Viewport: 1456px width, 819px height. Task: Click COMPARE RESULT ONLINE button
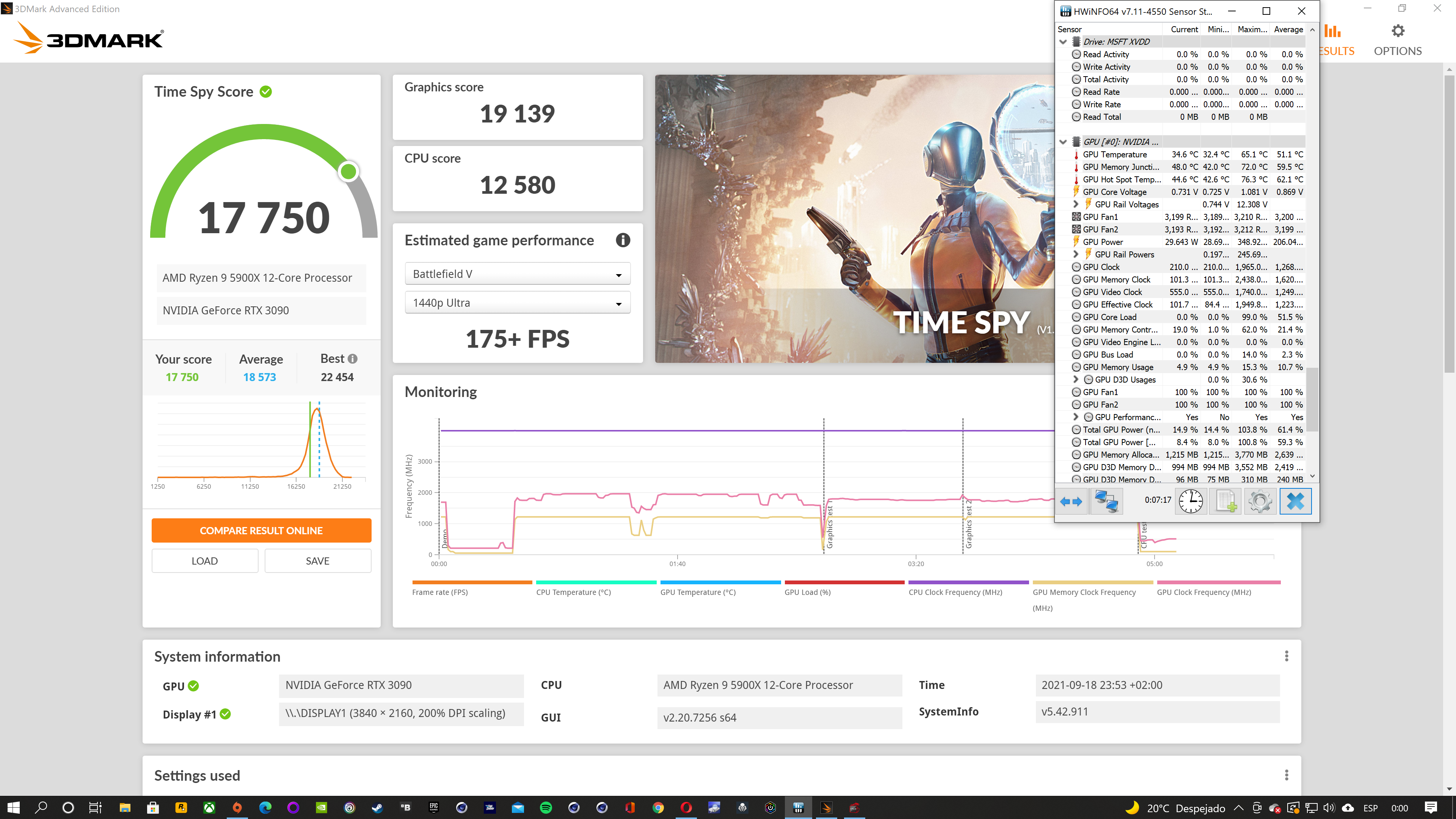pos(261,531)
